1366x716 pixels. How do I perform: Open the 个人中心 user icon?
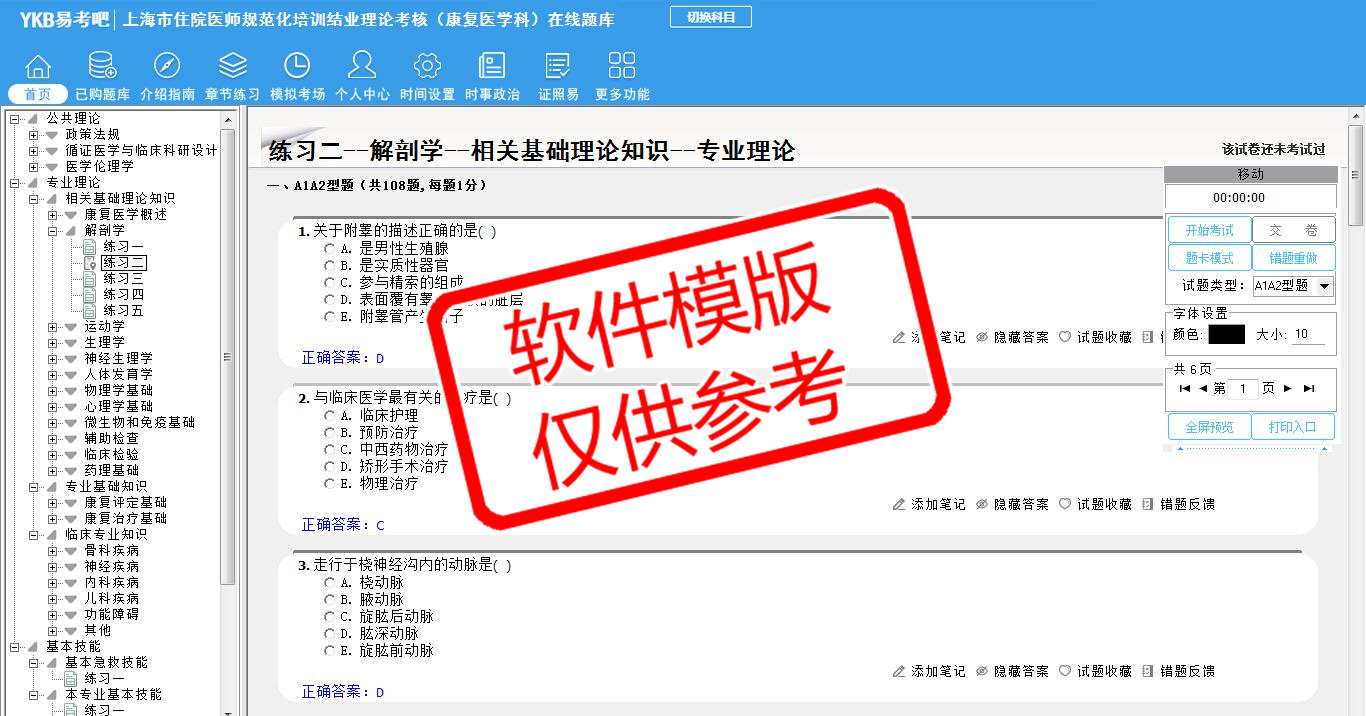coord(362,67)
